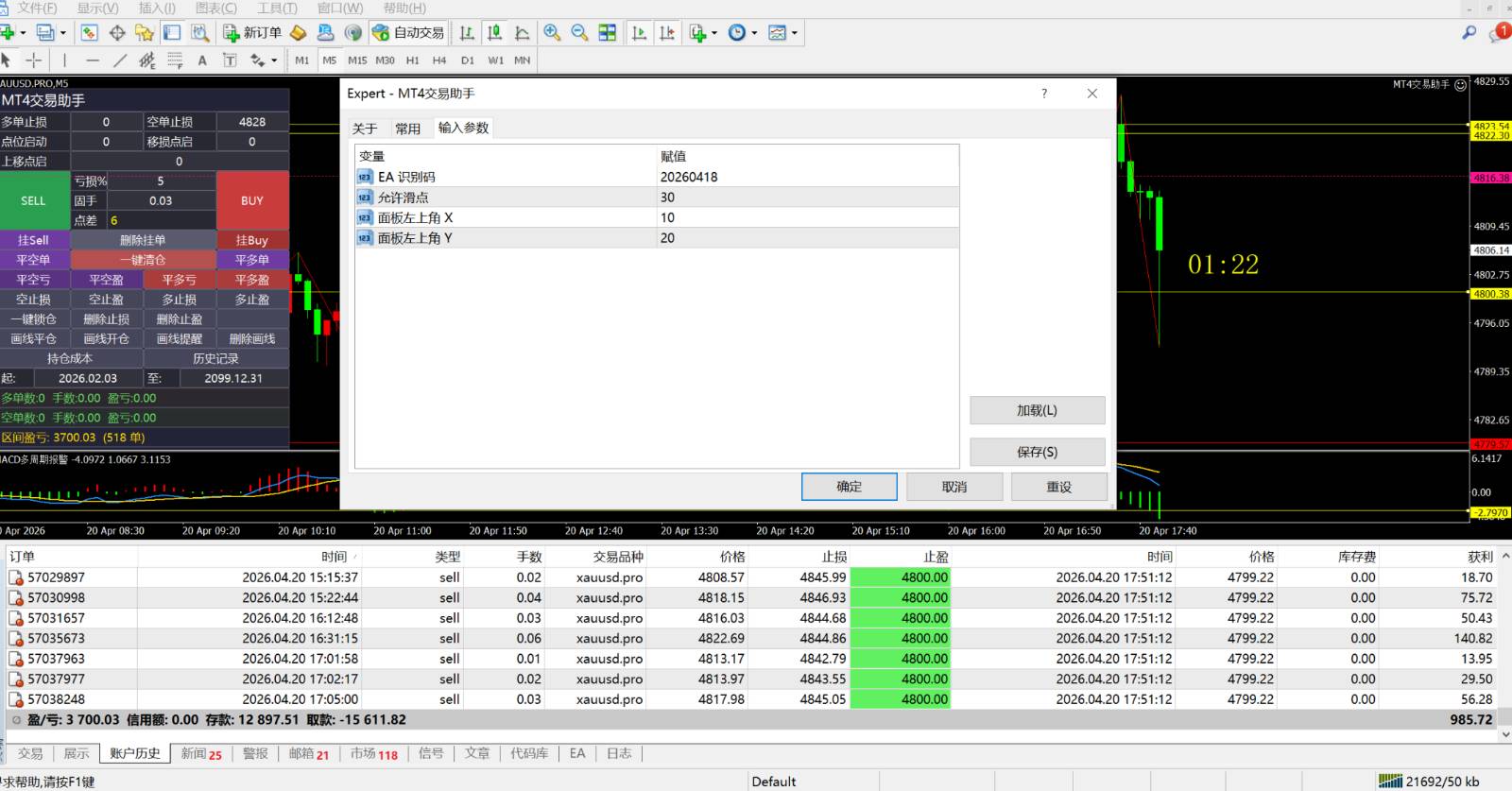
Task: Toggle the AutoTrading (自动交易) button
Action: tap(408, 33)
